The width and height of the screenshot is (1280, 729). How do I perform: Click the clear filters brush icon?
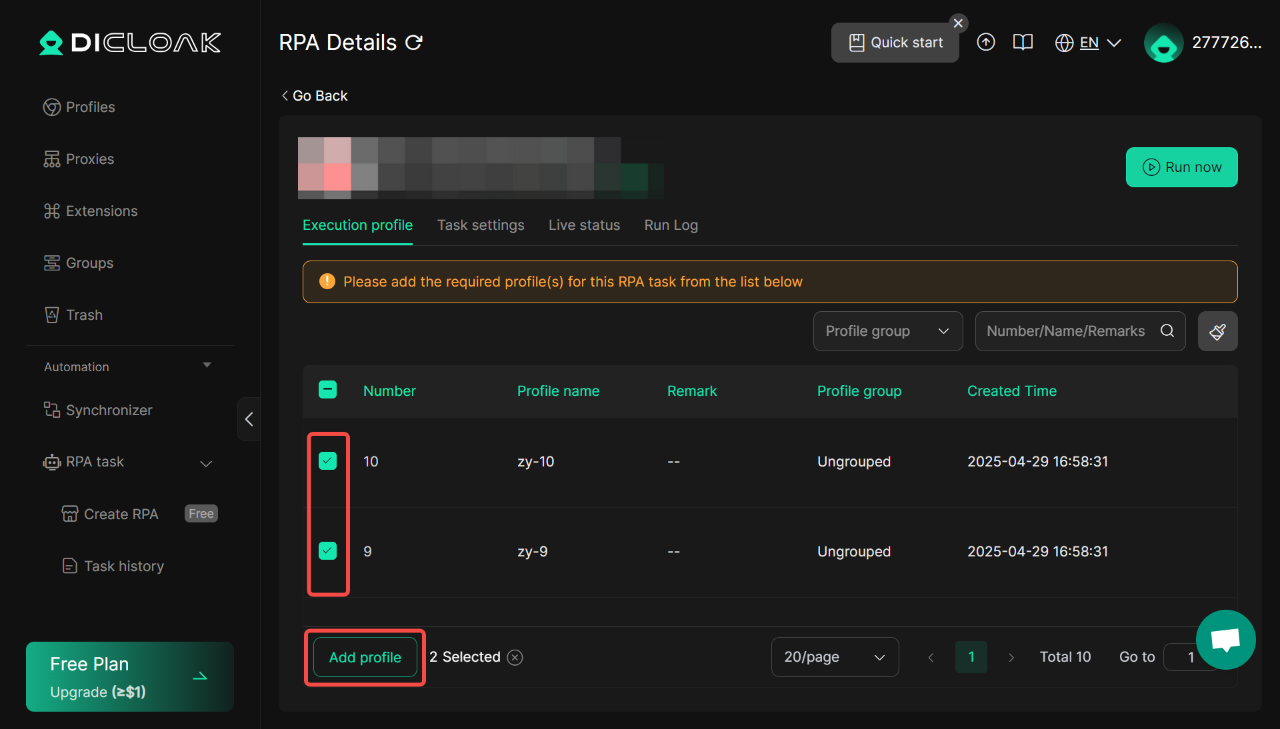pos(1218,331)
